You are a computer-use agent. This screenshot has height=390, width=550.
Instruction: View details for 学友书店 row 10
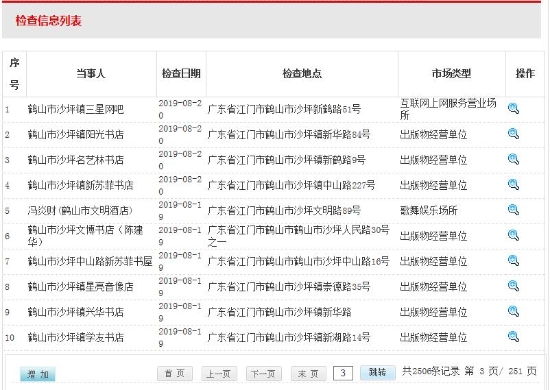pyautogui.click(x=513, y=337)
